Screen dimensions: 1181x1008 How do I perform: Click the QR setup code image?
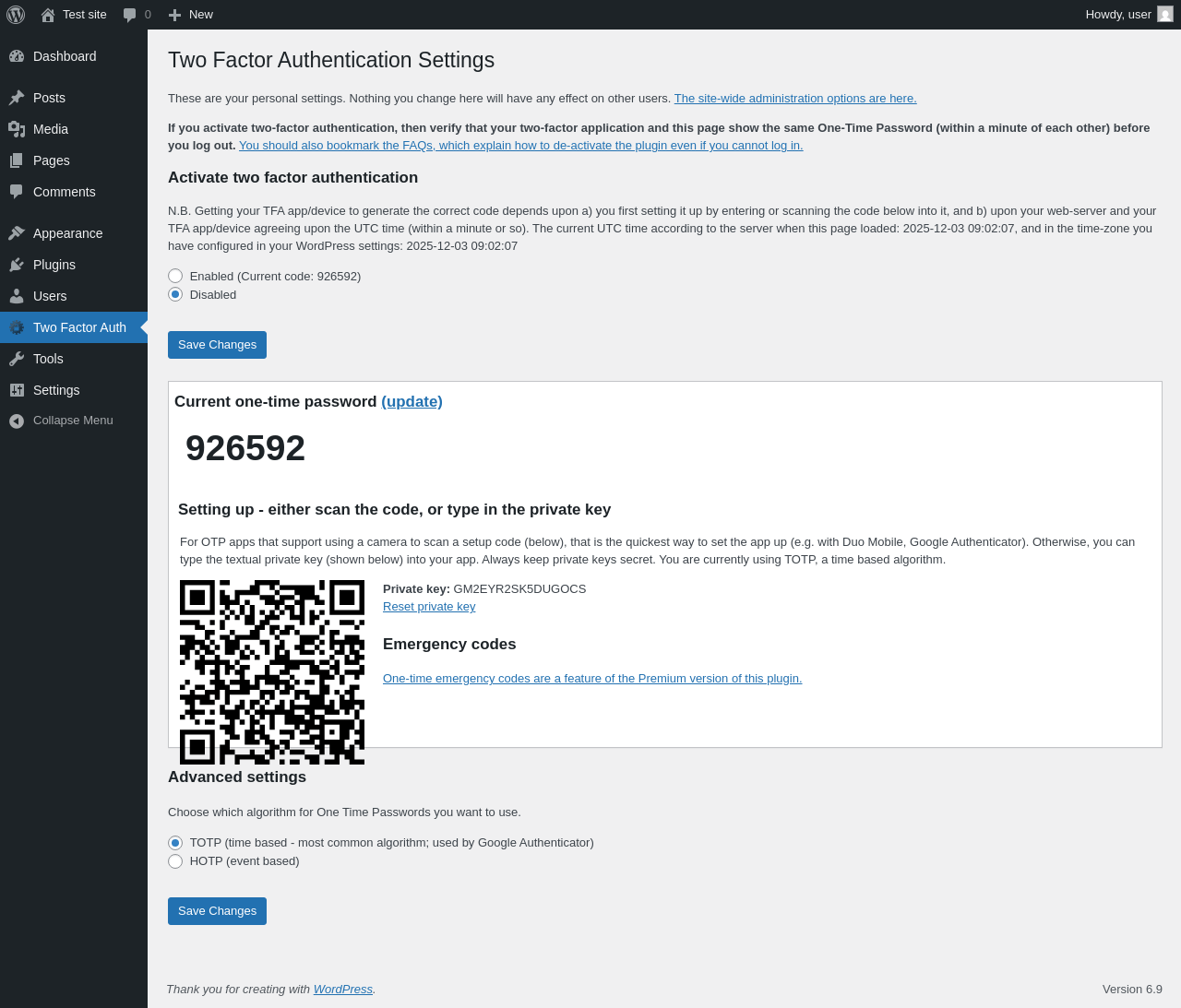pyautogui.click(x=272, y=672)
